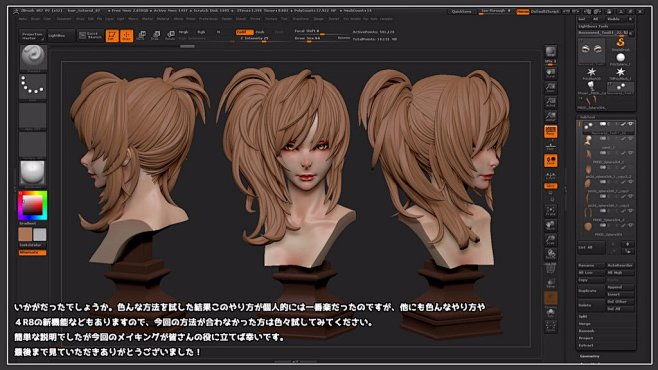
Task: Select the SimpleBrush tool thumbnail
Action: coord(620,44)
